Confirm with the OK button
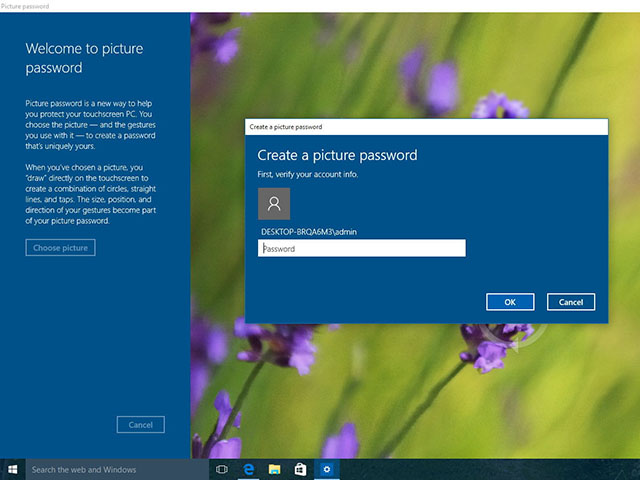 point(510,302)
